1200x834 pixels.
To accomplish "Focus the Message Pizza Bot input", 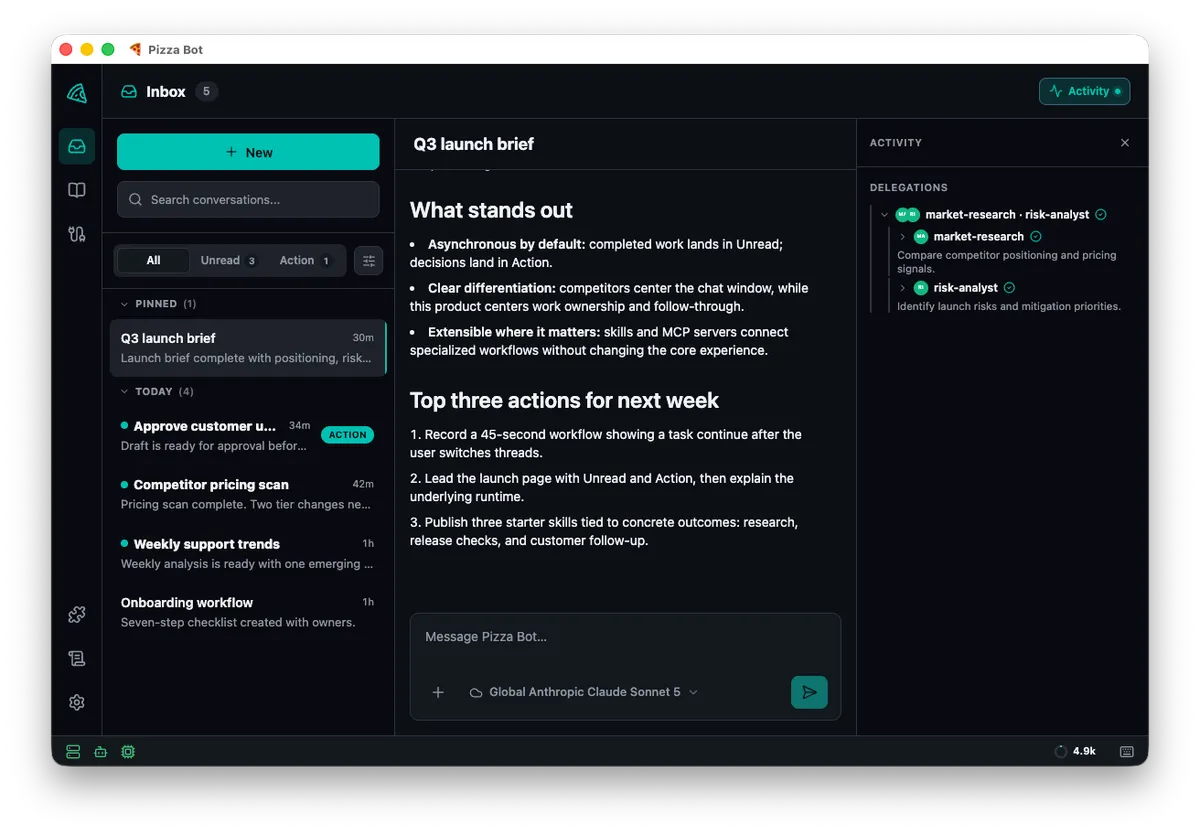I will coord(625,637).
